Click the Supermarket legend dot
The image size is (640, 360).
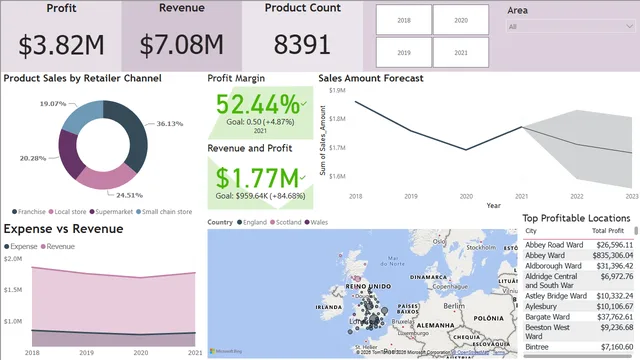click(92, 211)
